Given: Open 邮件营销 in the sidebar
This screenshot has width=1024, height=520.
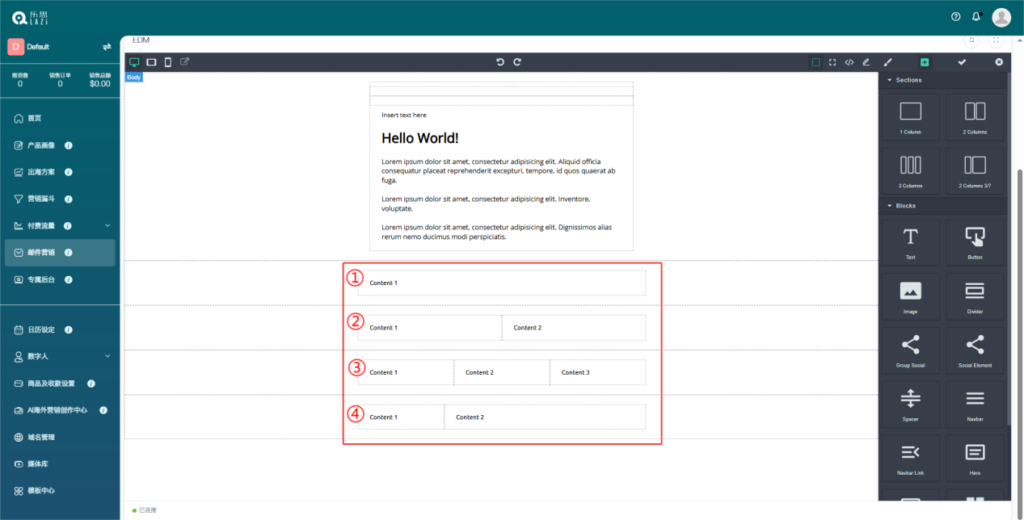Looking at the screenshot, I should [40, 252].
